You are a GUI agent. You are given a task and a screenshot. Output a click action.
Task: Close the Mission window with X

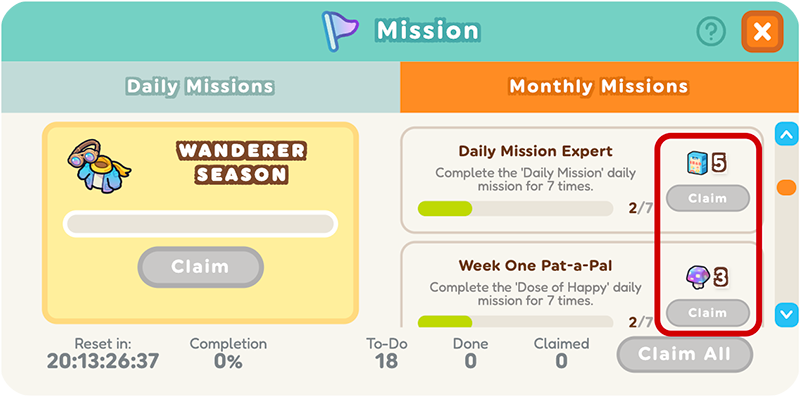click(762, 32)
